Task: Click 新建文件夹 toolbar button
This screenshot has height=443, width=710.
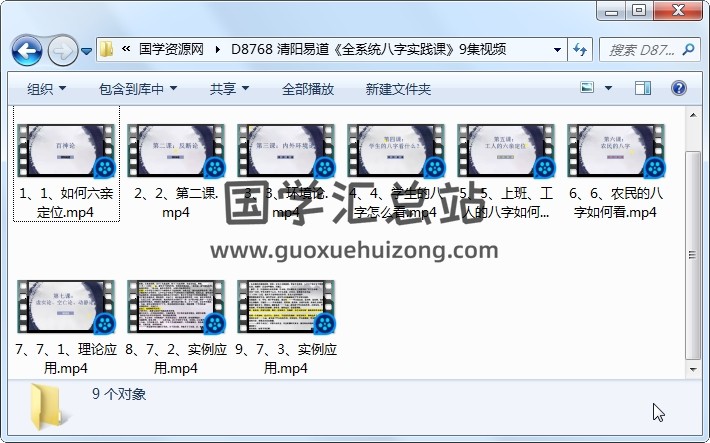Action: tap(398, 89)
